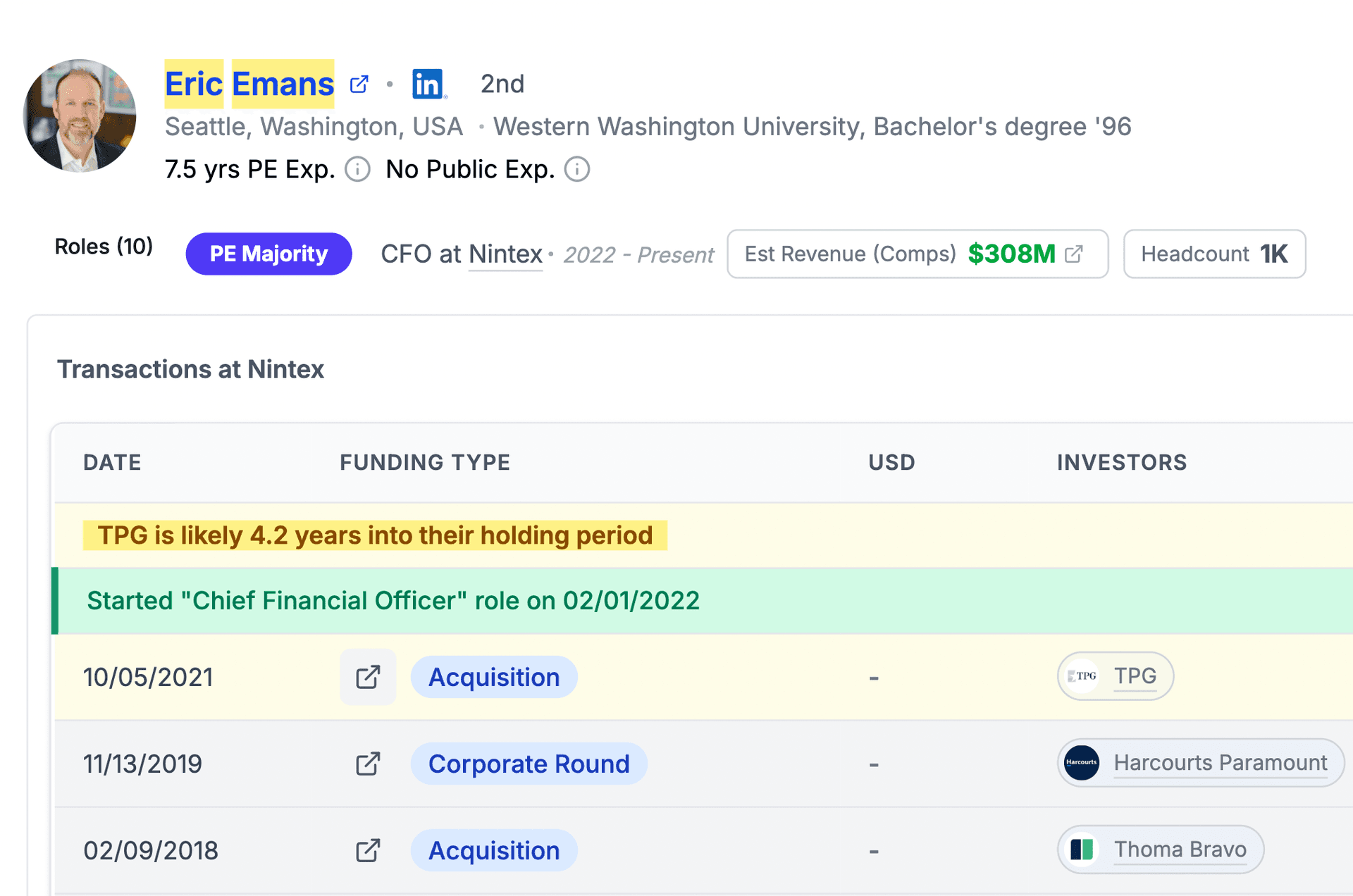Open the 11/13/2019 corporate round external link
The image size is (1353, 896).
coord(367,764)
